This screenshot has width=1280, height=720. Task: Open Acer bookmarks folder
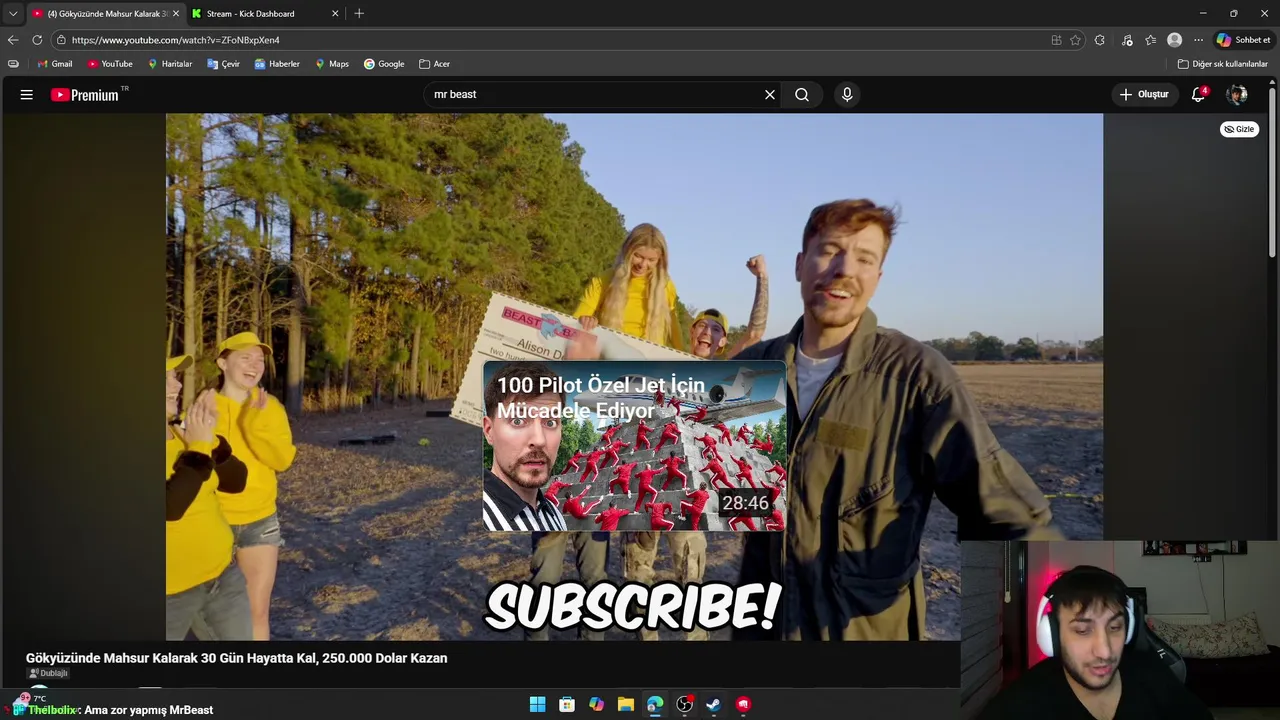point(434,64)
